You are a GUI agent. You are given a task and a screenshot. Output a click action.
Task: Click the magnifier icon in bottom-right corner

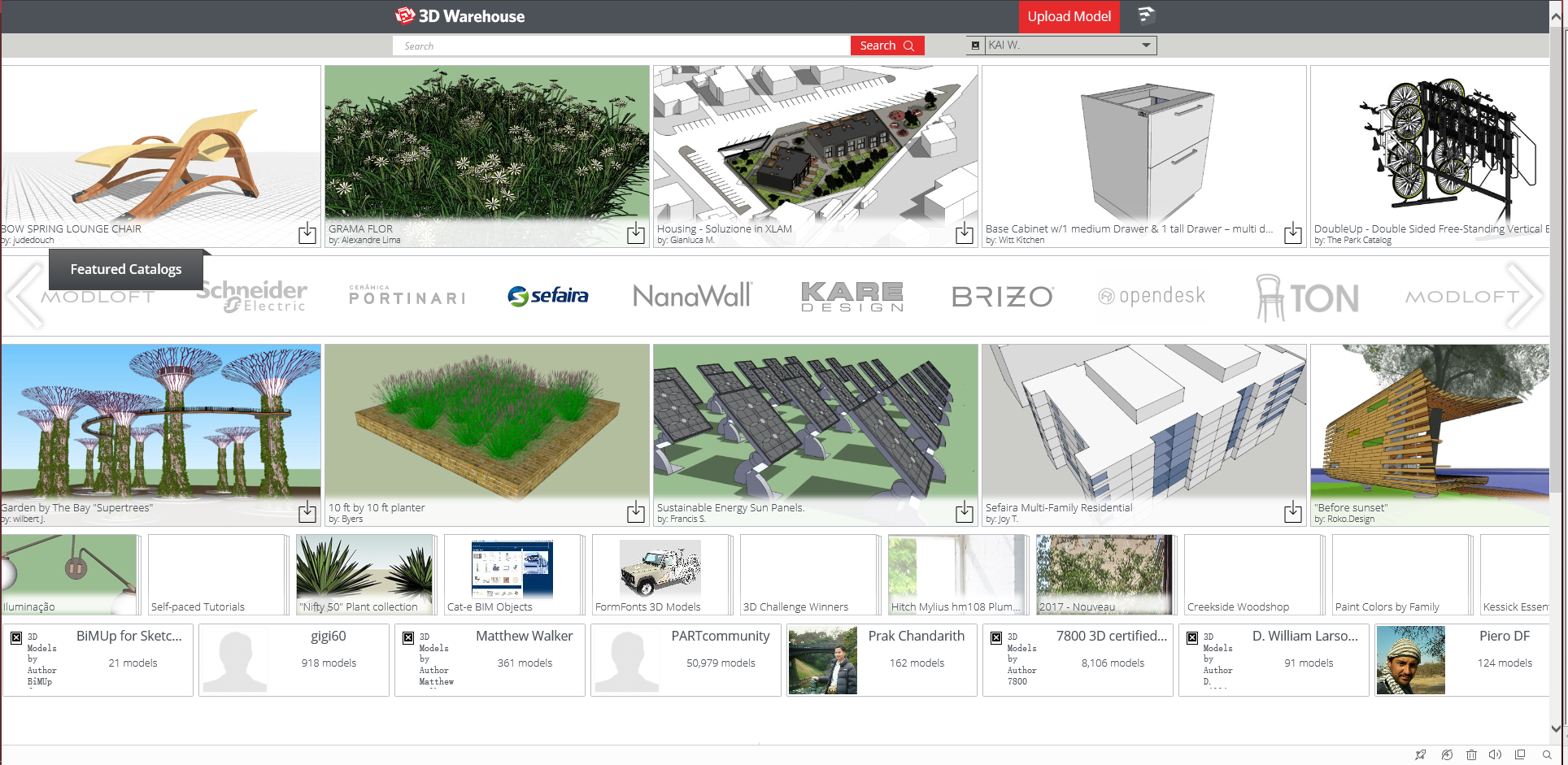(1547, 754)
